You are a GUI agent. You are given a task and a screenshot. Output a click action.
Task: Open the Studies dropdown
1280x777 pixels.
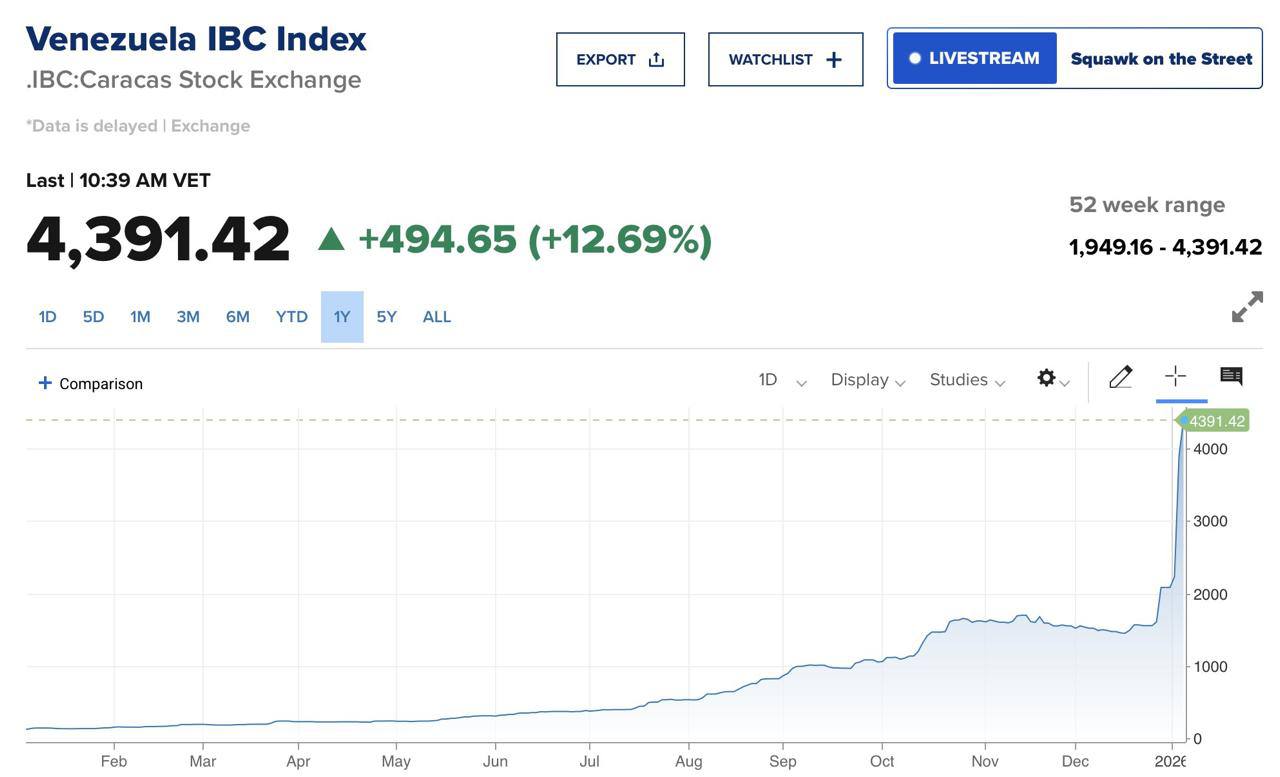966,380
